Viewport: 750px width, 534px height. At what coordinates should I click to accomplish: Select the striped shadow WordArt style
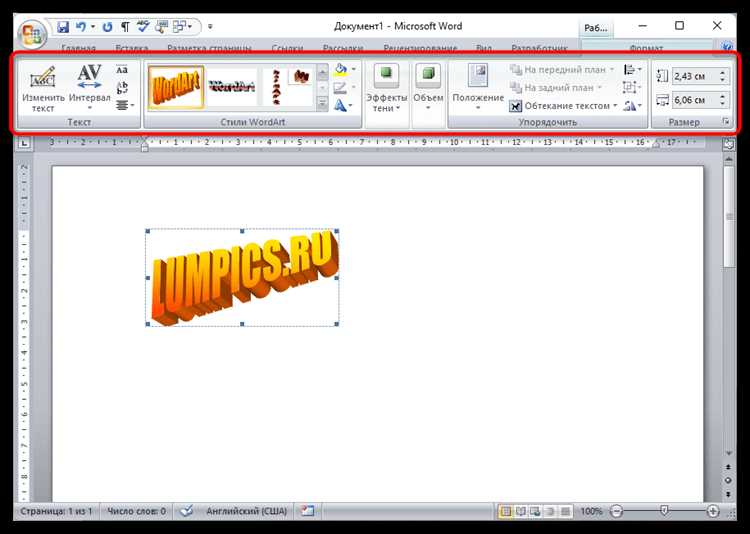232,88
